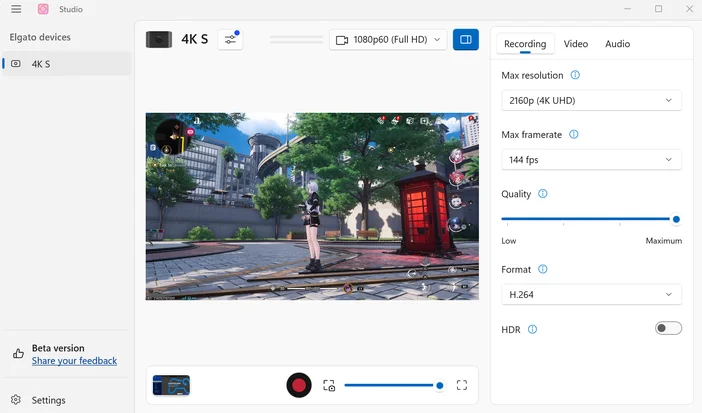Click the 4K S sidebar device icon
The height and width of the screenshot is (413, 702).
tap(16, 64)
